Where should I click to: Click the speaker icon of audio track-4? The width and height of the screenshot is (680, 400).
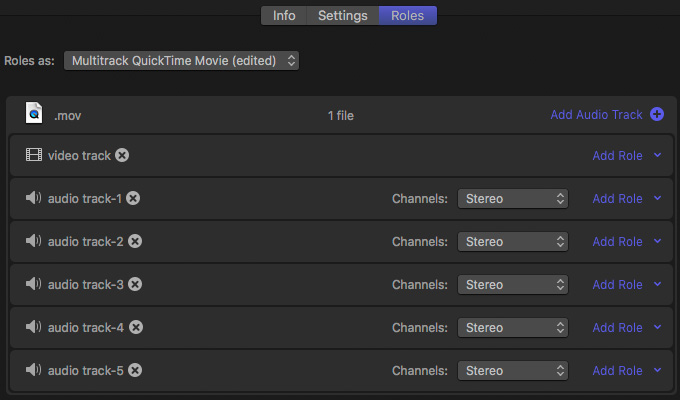pos(33,327)
